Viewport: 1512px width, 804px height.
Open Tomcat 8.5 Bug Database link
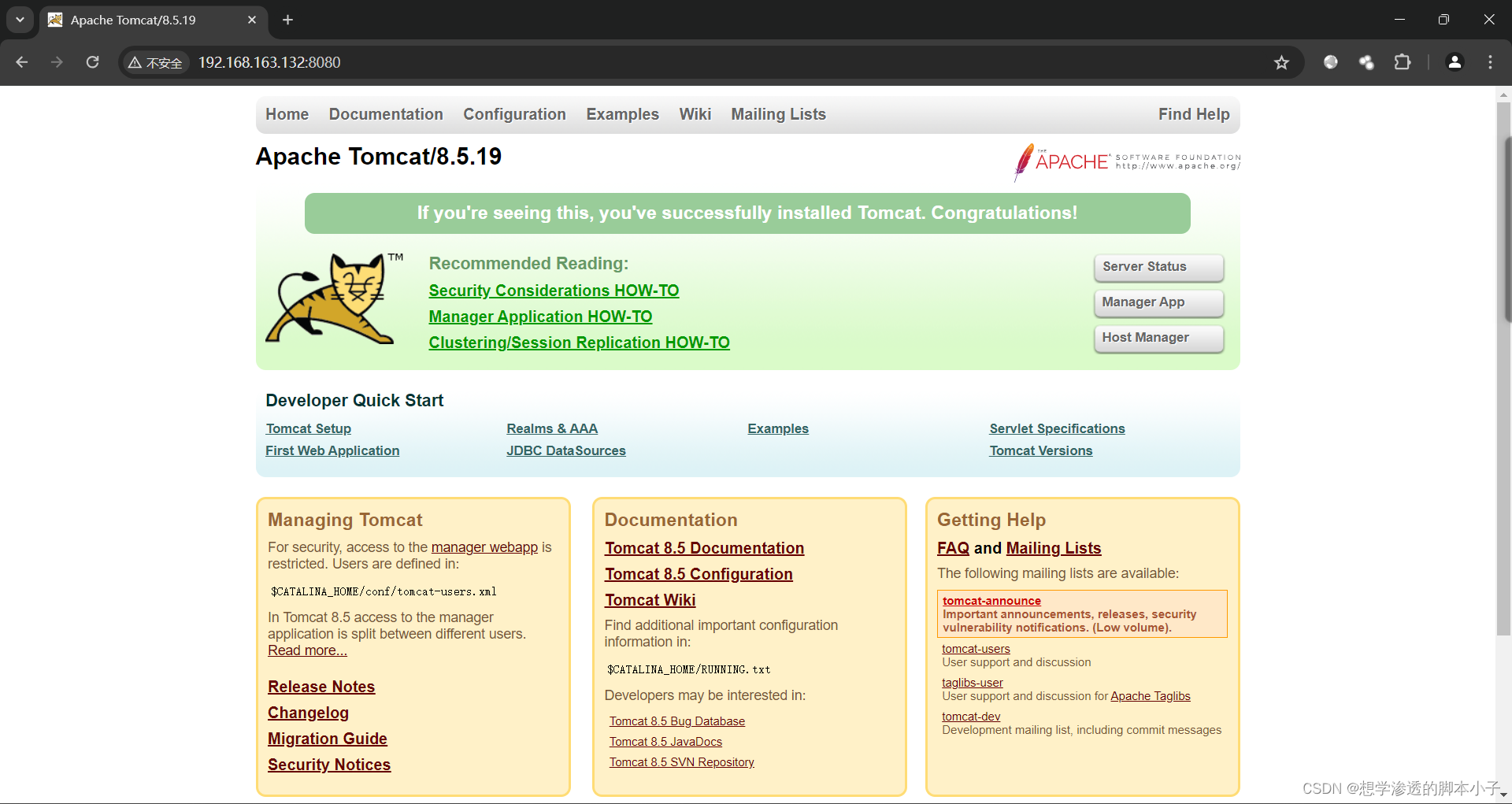677,721
